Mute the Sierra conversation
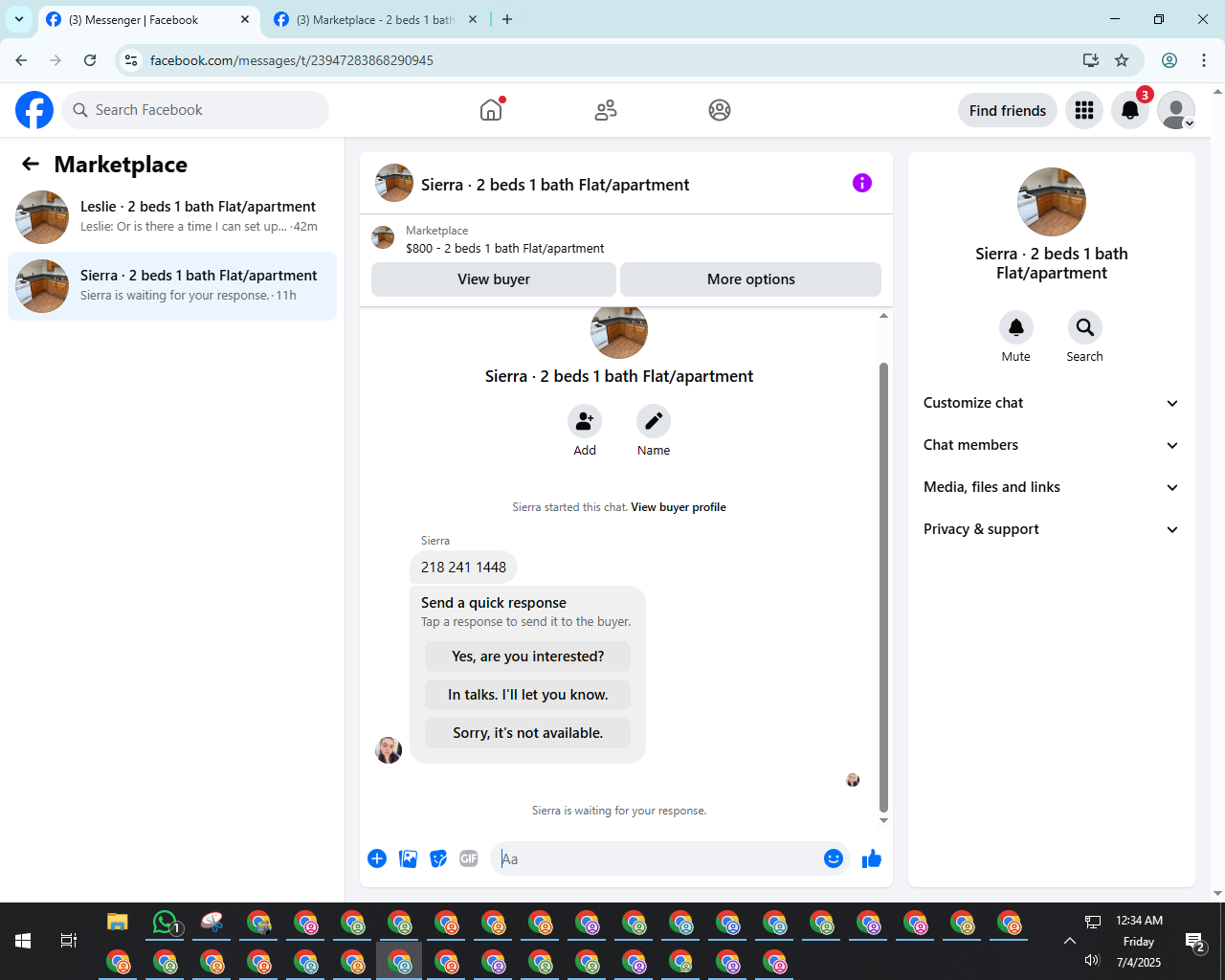This screenshot has height=980, width=1225. coord(1016,327)
